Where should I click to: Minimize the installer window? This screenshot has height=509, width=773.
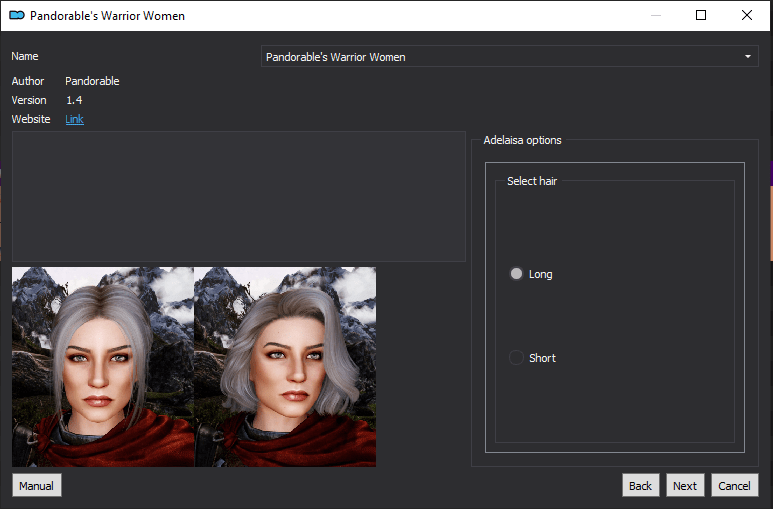pyautogui.click(x=655, y=16)
